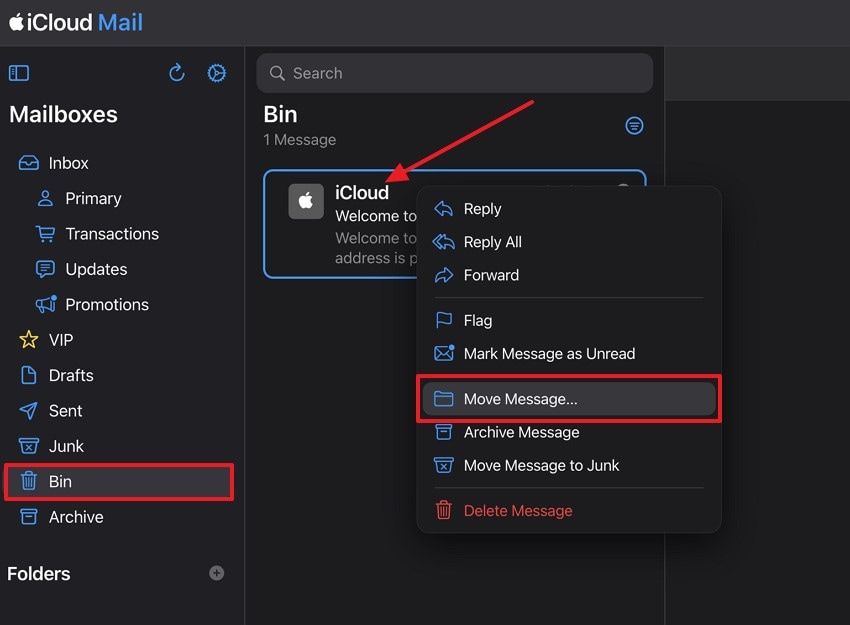Add a new folder with plus icon
This screenshot has width=850, height=625.
pyautogui.click(x=217, y=573)
